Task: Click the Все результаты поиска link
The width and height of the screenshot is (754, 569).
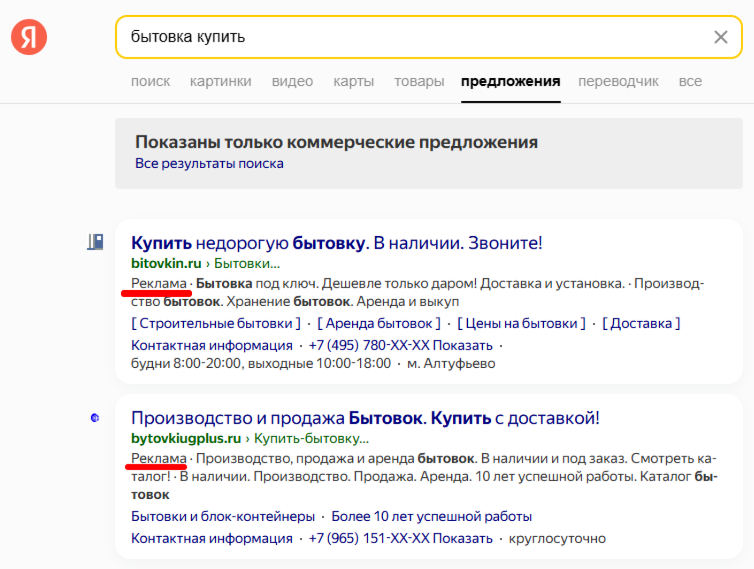Action: 209,163
